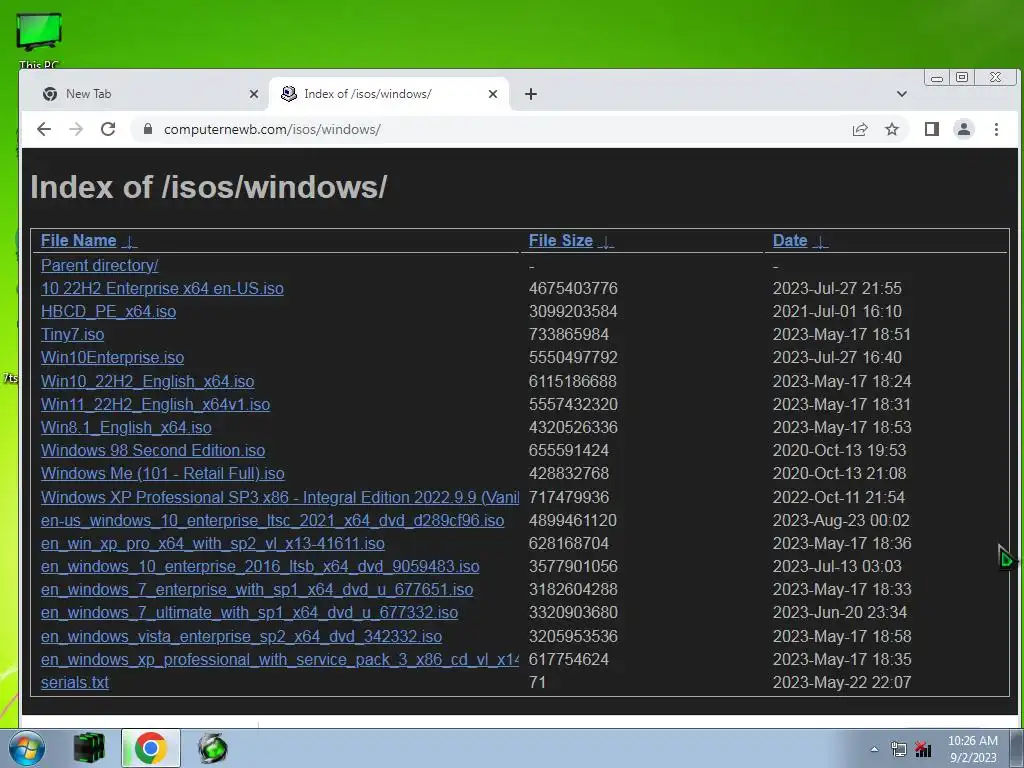Sort by File Name column header
The width and height of the screenshot is (1024, 768).
pos(78,240)
